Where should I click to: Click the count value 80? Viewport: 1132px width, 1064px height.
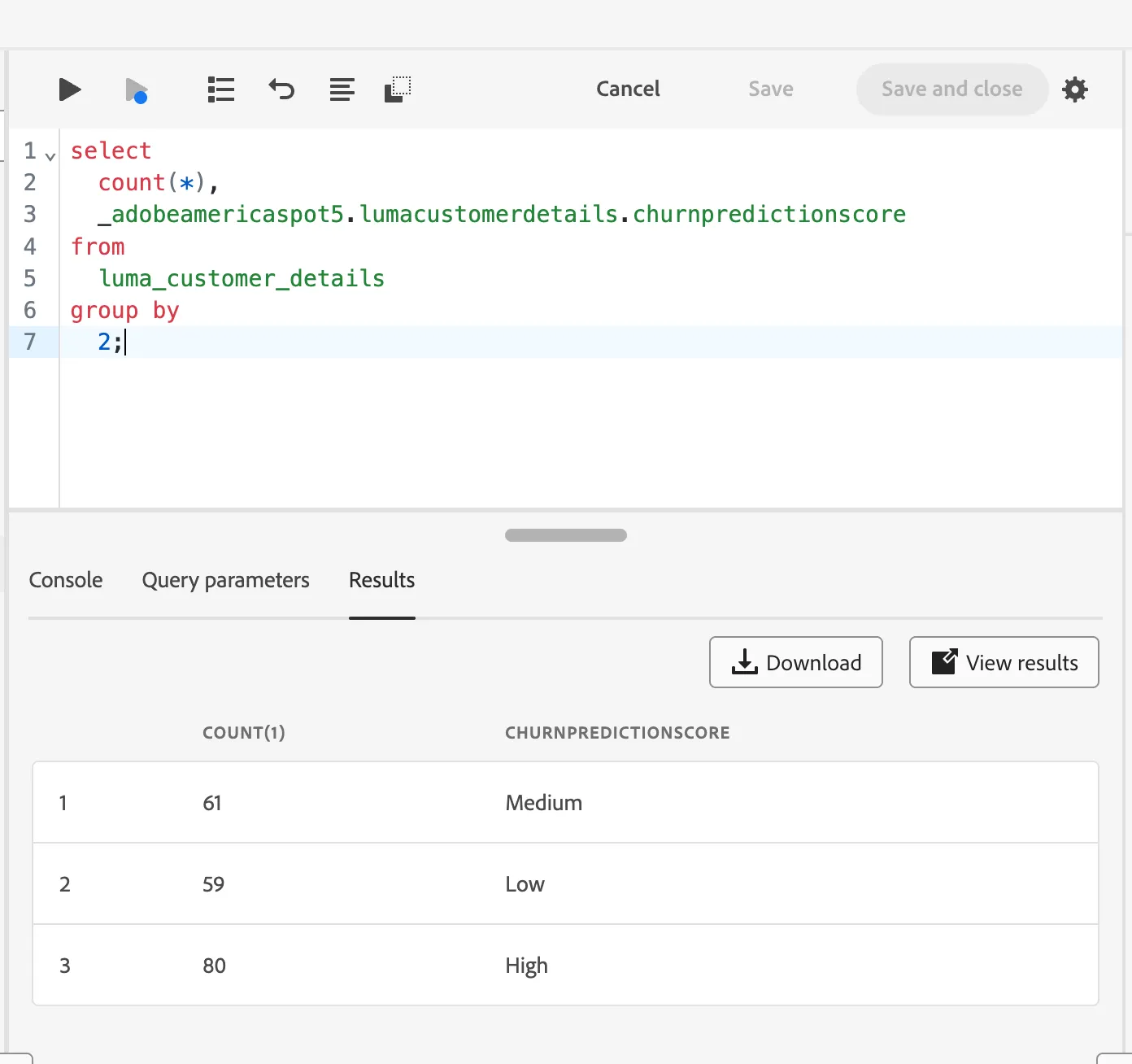point(215,966)
